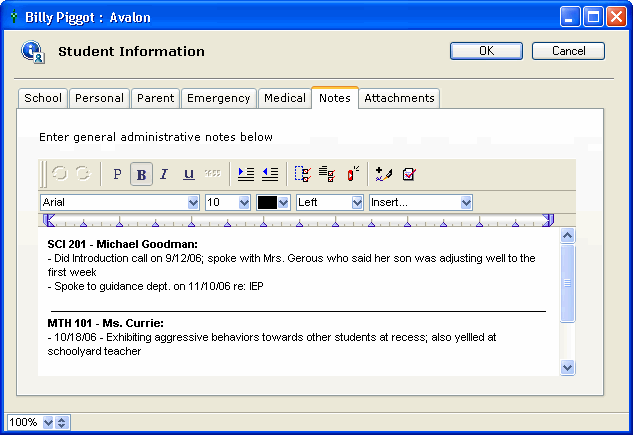Click the undo arrow icon
This screenshot has height=435, width=633.
pyautogui.click(x=59, y=174)
